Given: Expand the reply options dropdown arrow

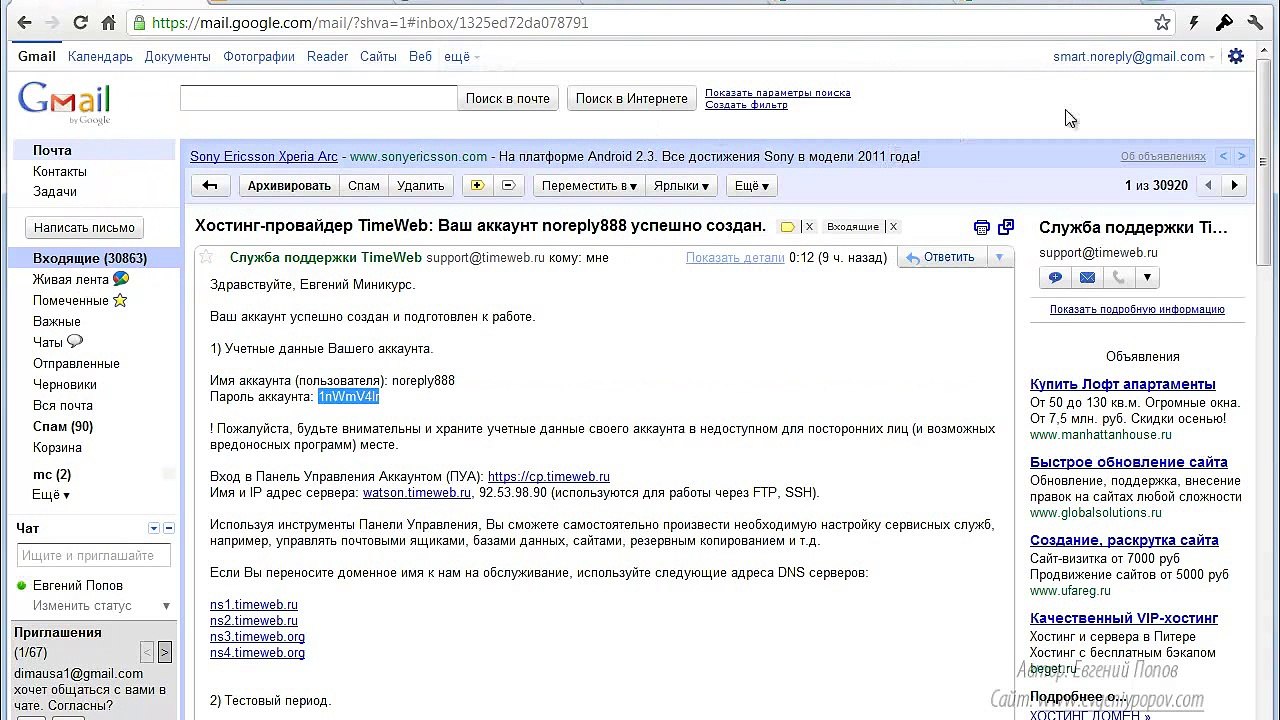Looking at the screenshot, I should click(x=999, y=257).
